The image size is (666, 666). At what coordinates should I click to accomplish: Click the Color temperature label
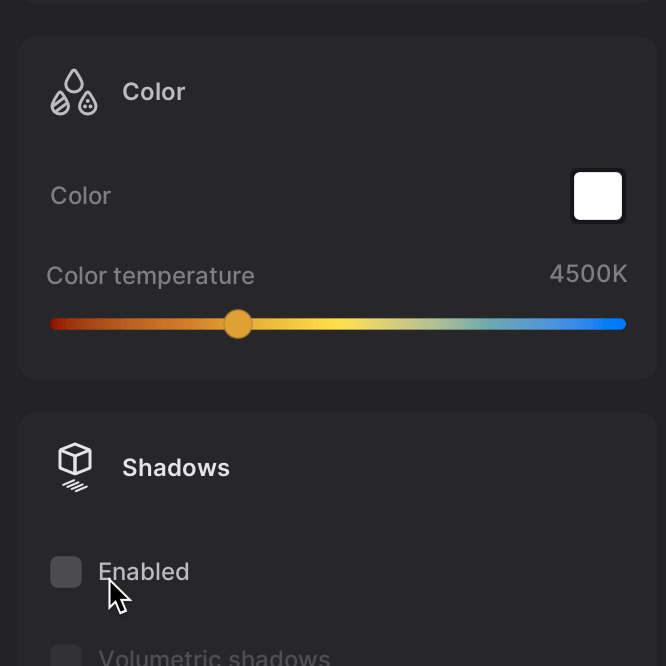[x=151, y=276]
